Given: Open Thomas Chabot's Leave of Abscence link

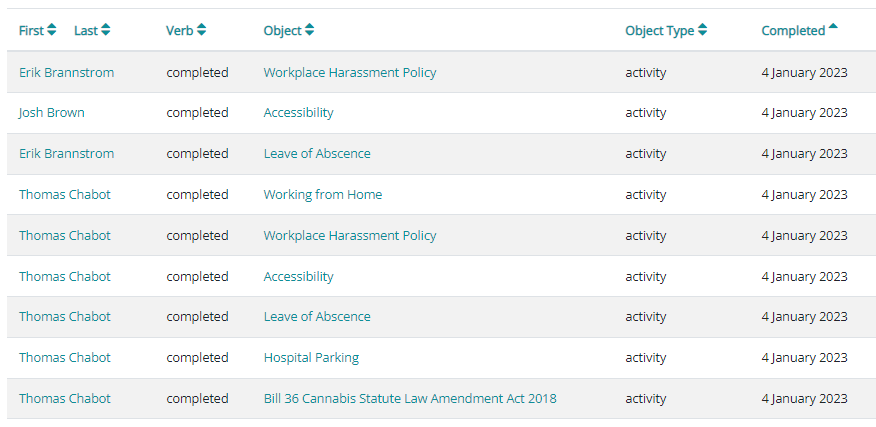Looking at the screenshot, I should click(x=317, y=317).
